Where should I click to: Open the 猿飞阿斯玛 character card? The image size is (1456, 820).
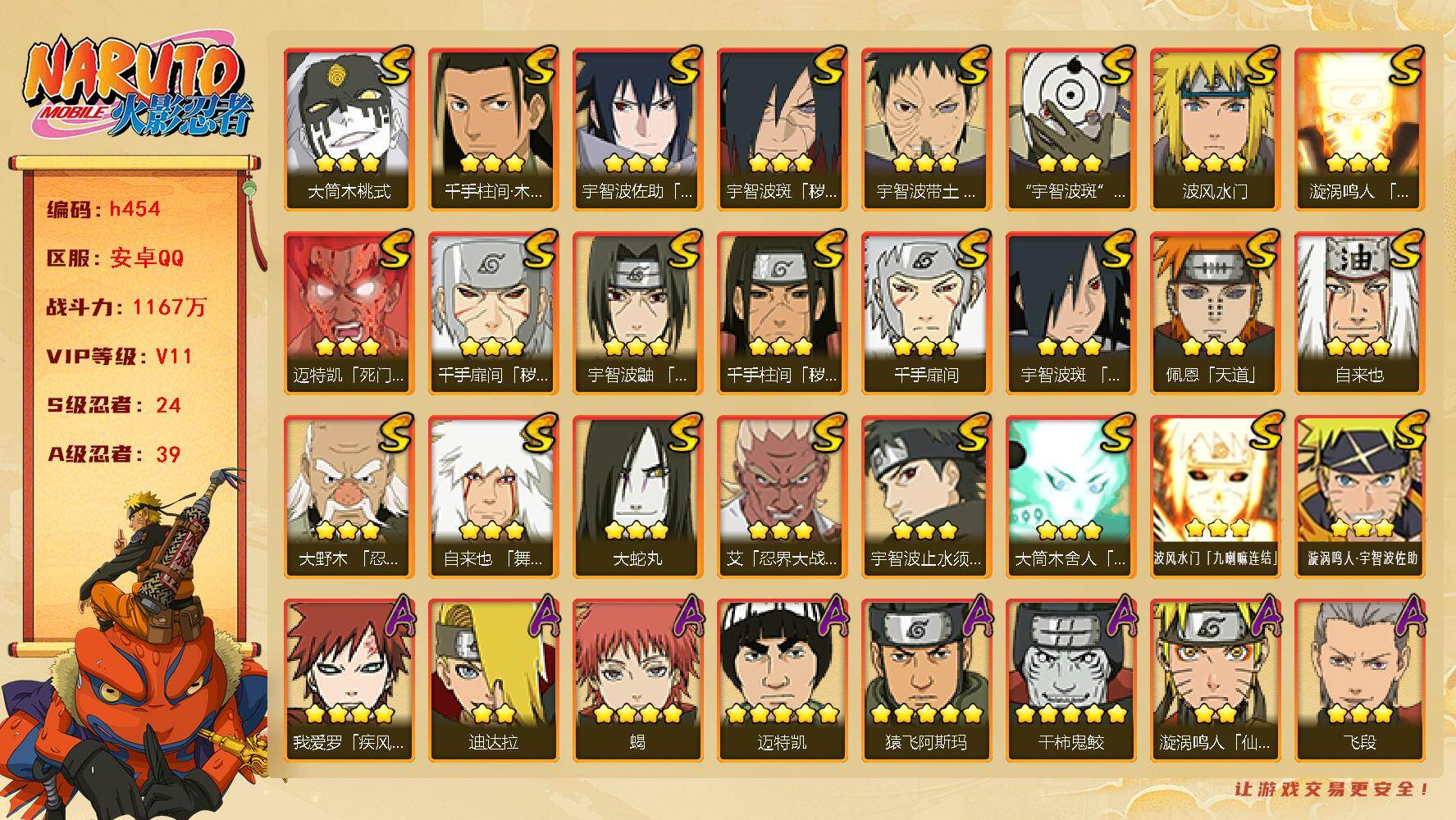(926, 681)
